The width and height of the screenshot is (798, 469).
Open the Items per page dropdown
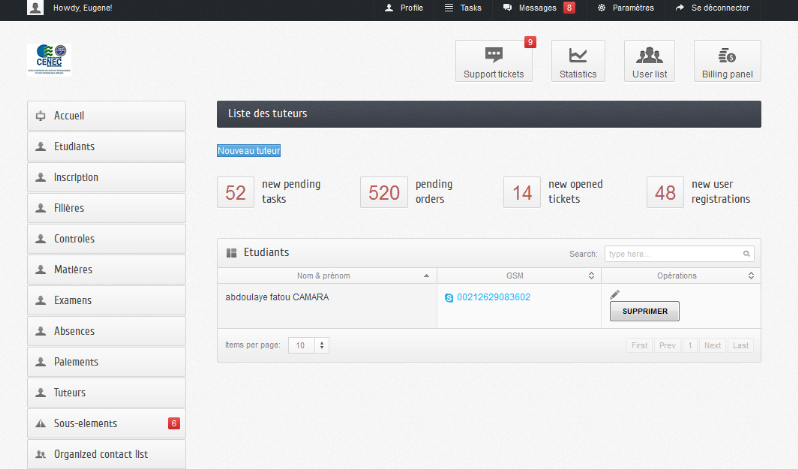point(309,345)
